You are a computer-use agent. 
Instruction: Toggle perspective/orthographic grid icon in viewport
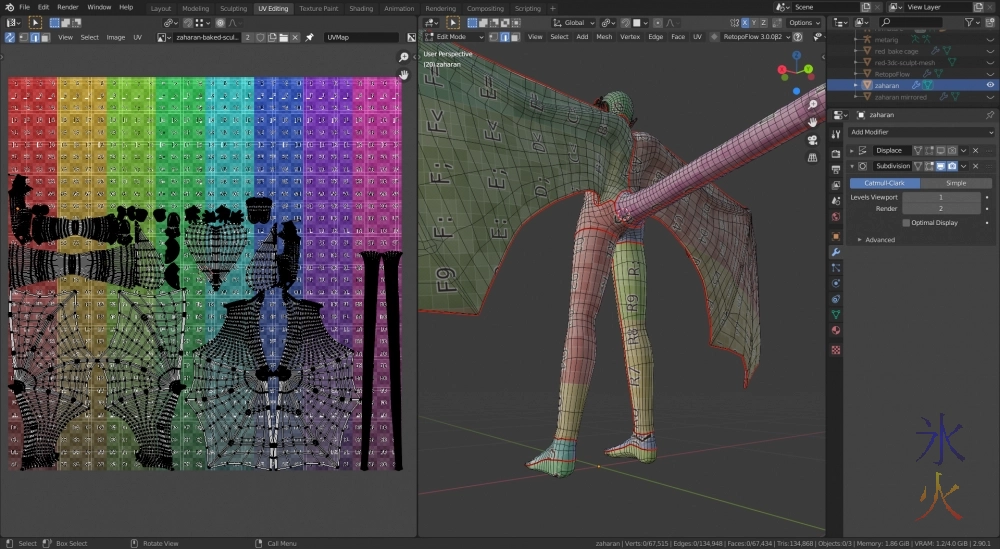click(x=813, y=157)
